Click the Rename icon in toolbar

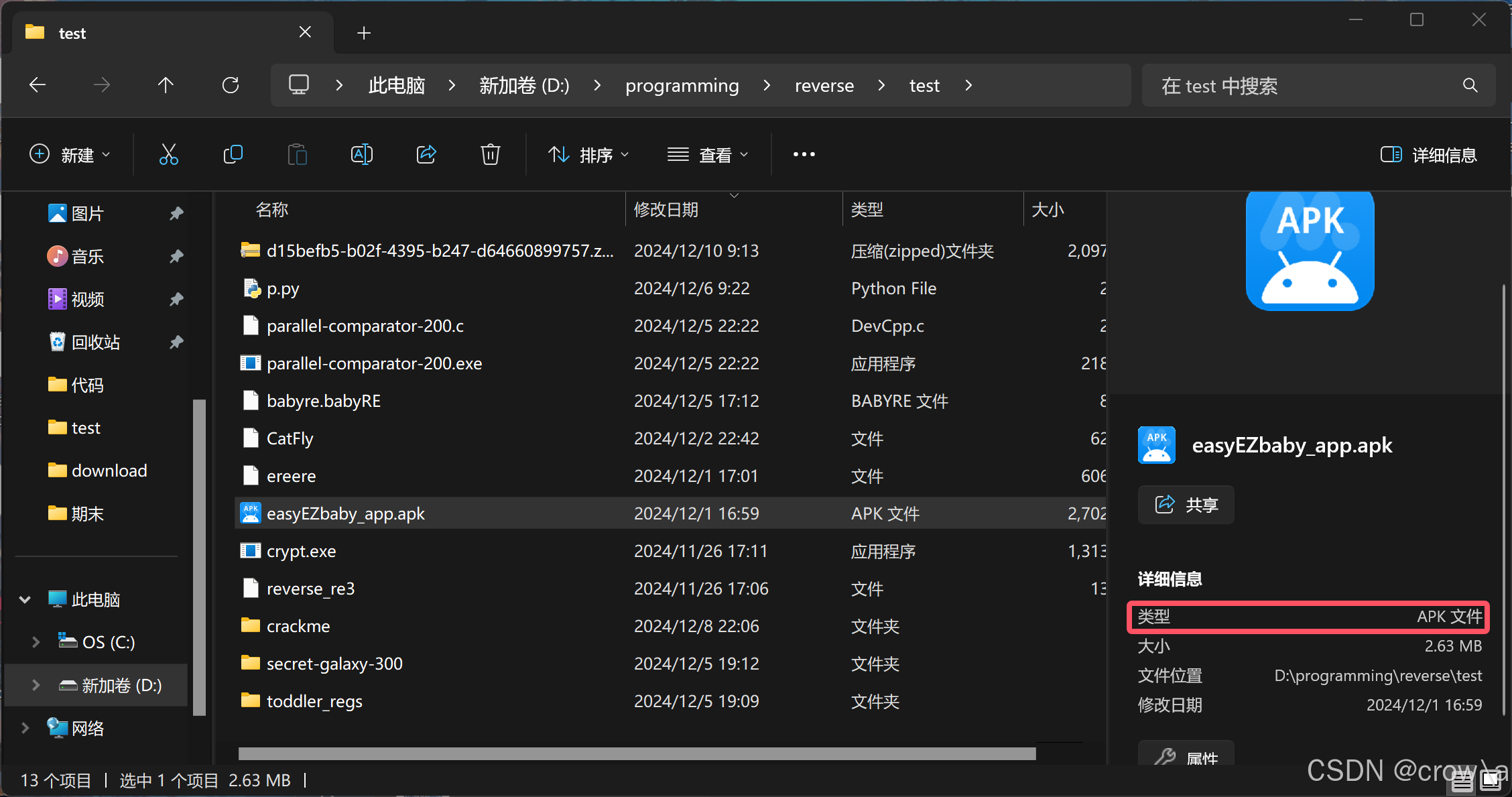[361, 155]
